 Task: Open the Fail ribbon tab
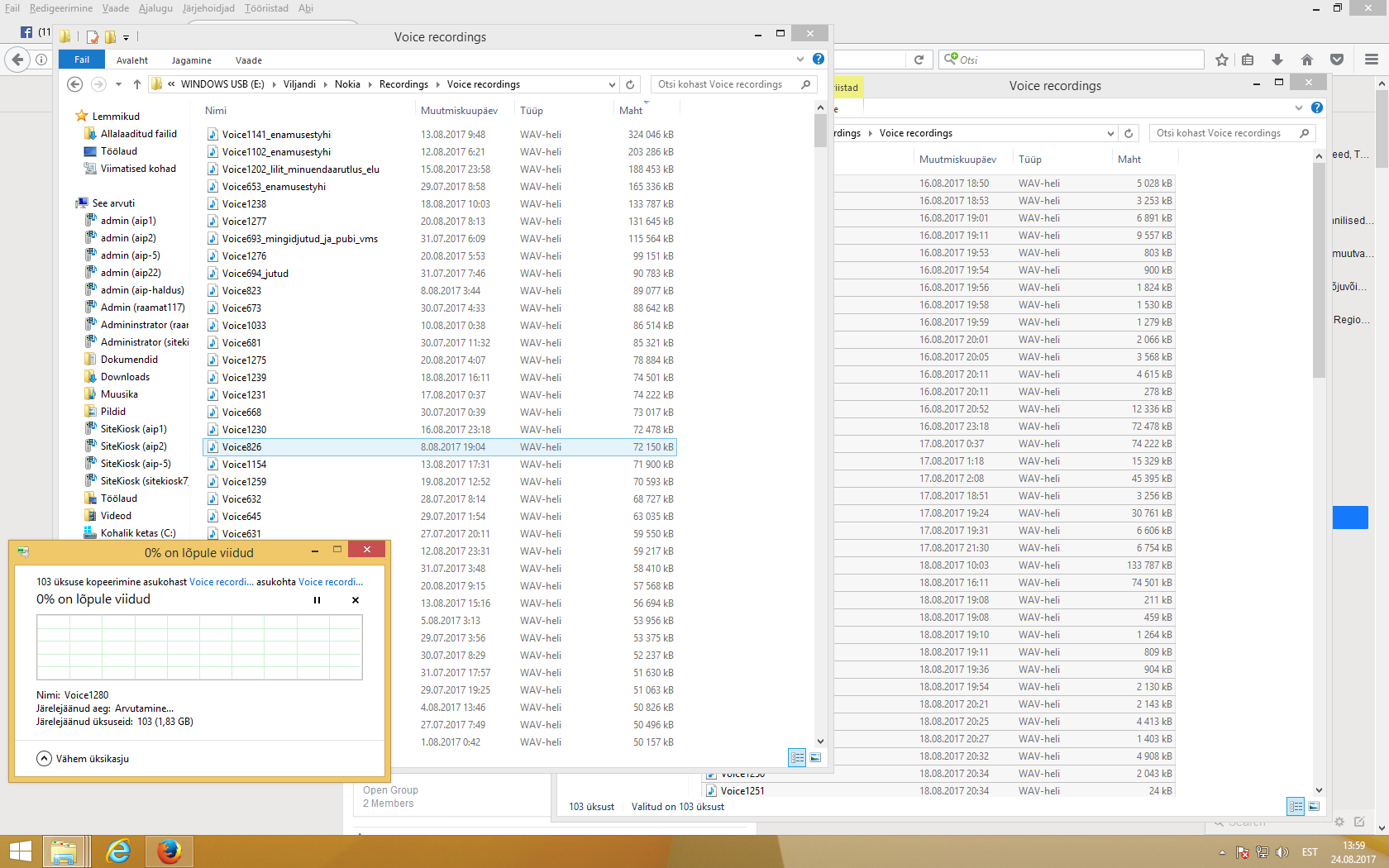[82, 60]
